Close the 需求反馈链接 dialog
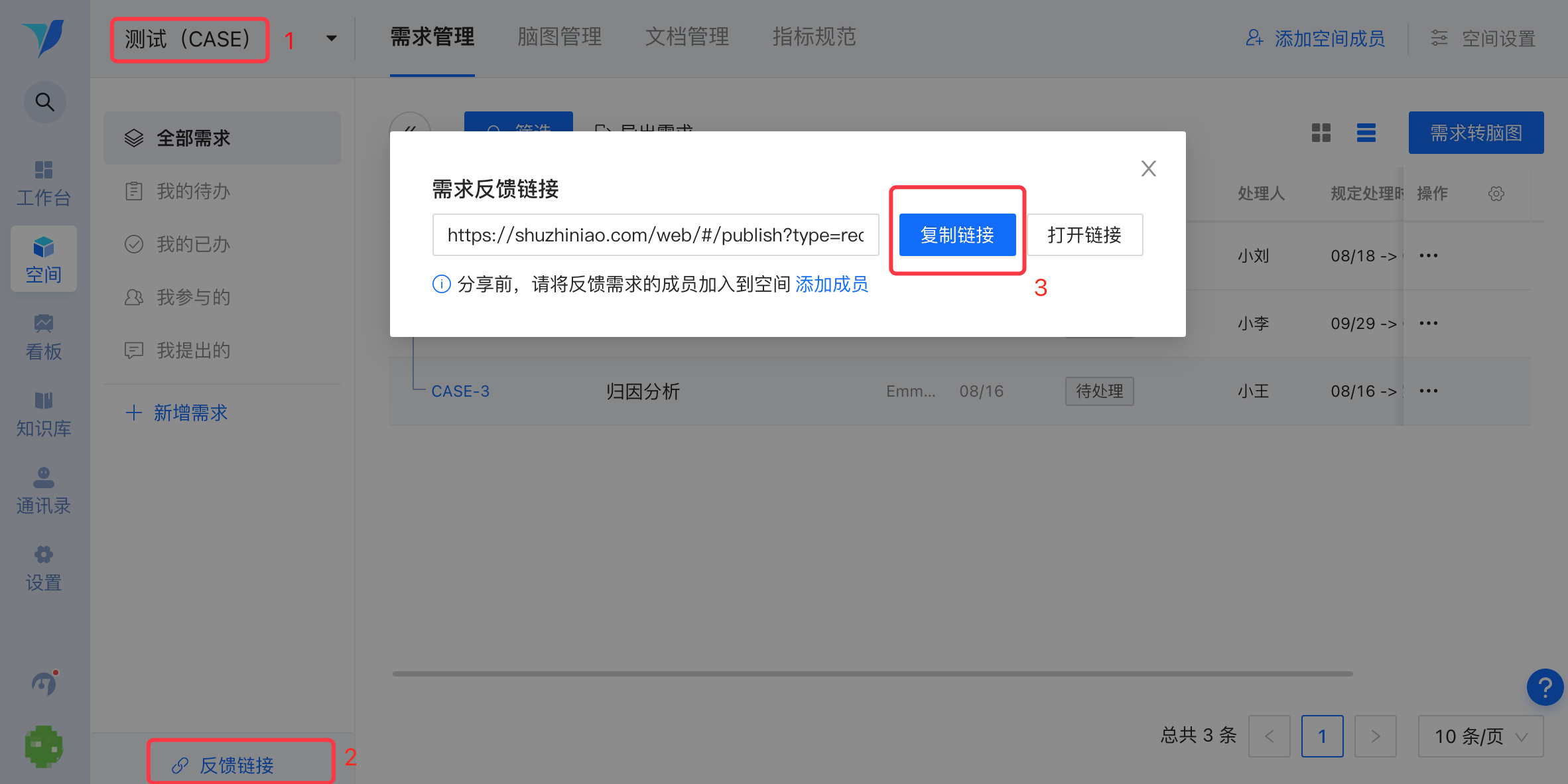1568x784 pixels. (1148, 168)
